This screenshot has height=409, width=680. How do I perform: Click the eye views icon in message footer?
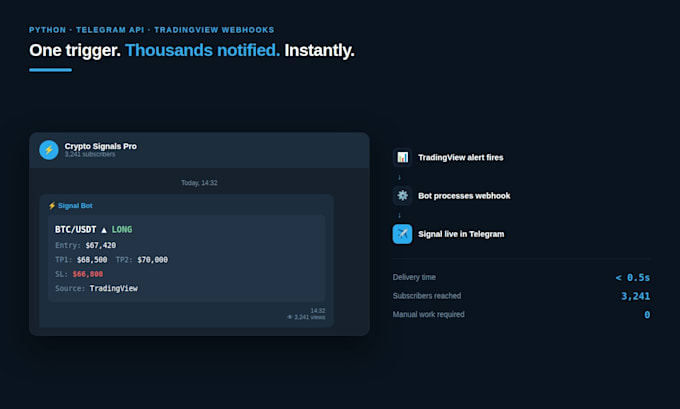pos(290,317)
